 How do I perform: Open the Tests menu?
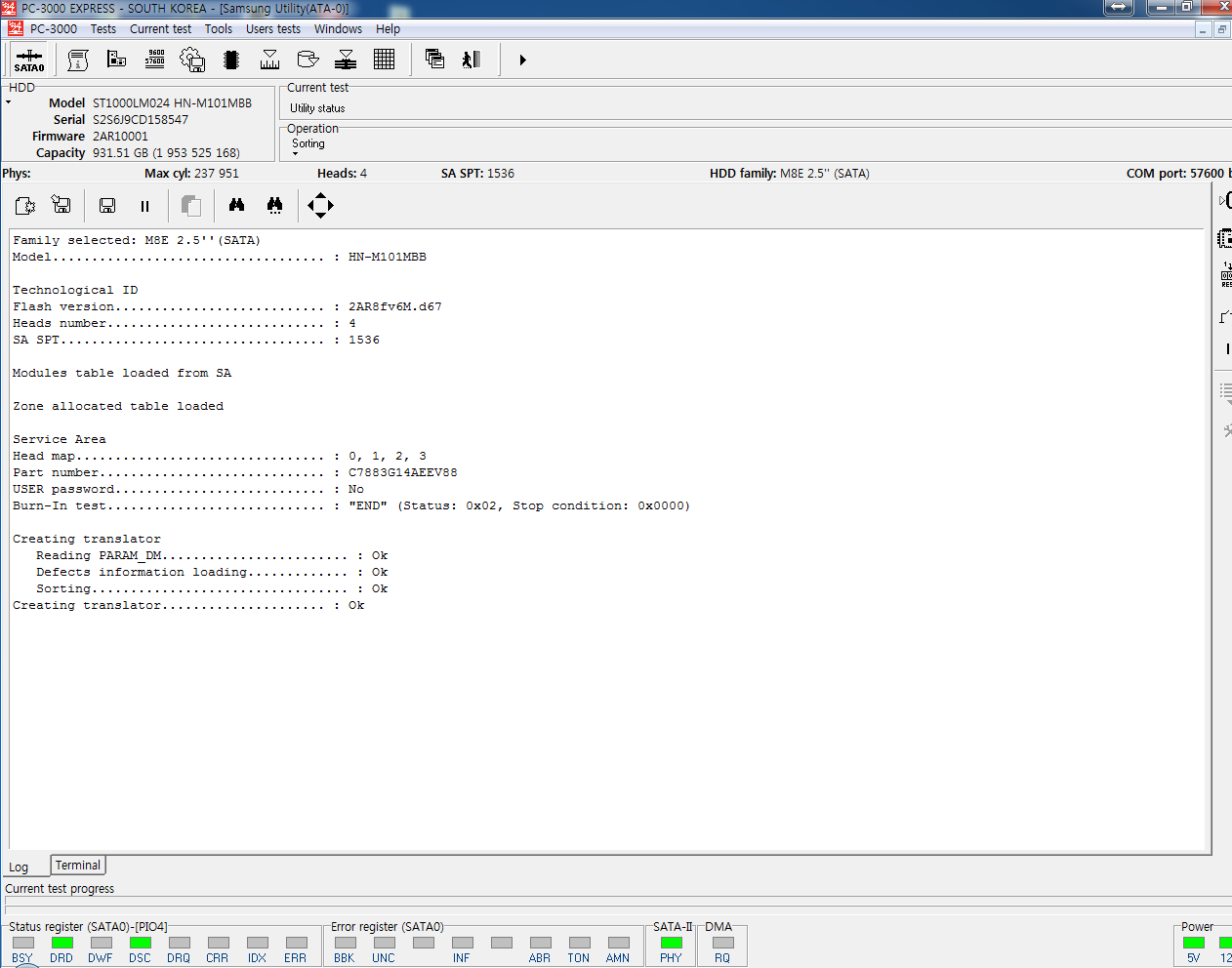[103, 29]
